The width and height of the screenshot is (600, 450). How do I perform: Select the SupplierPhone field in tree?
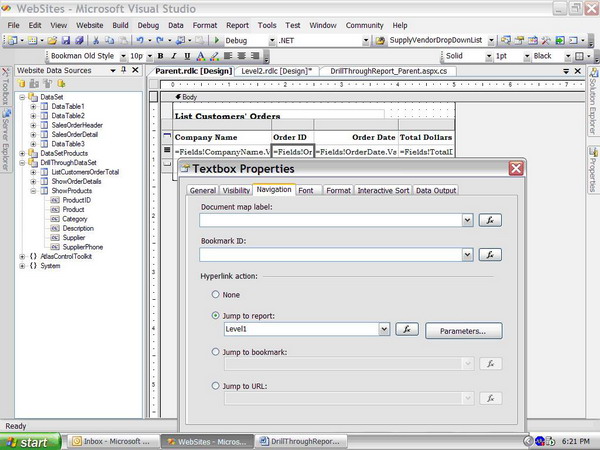(83, 247)
